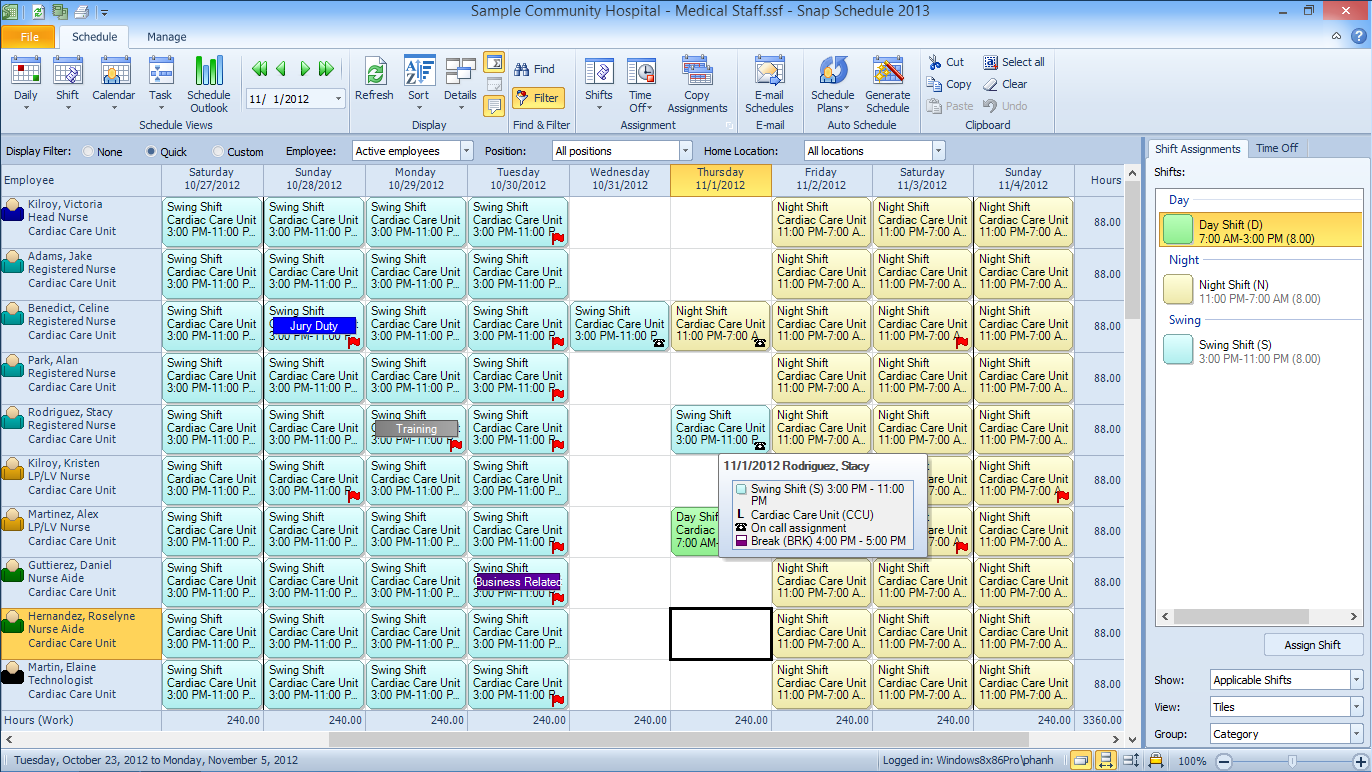
Task: Toggle the padlock button in status bar
Action: (1155, 761)
